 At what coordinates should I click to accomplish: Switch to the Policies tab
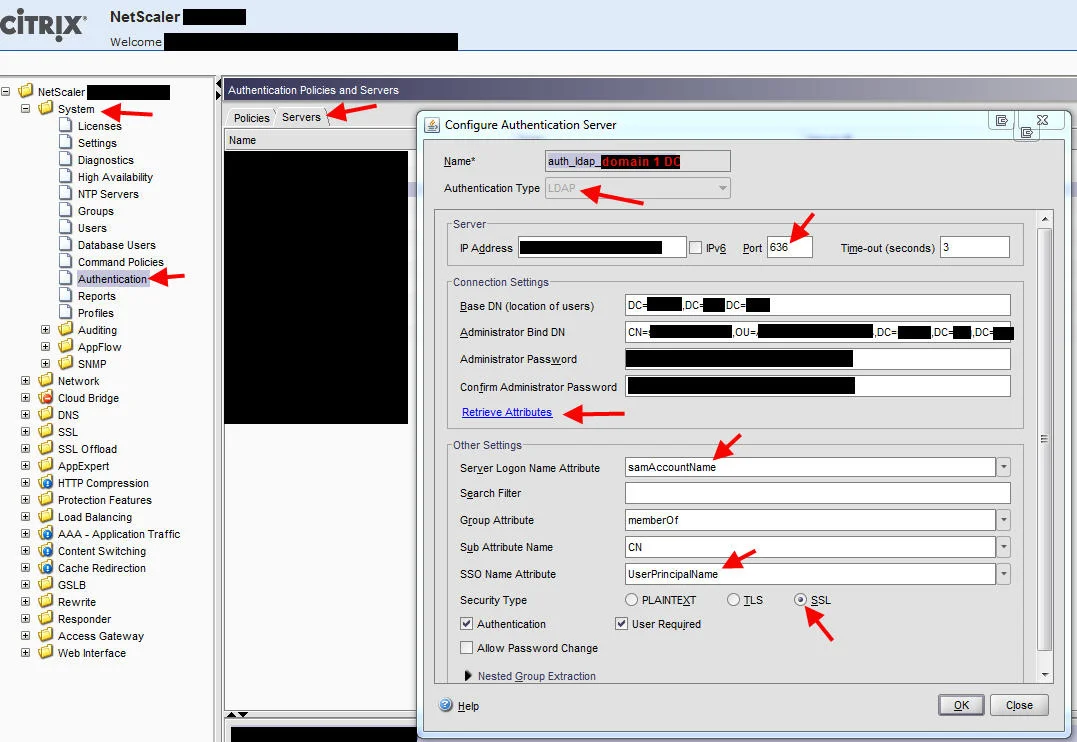(251, 117)
